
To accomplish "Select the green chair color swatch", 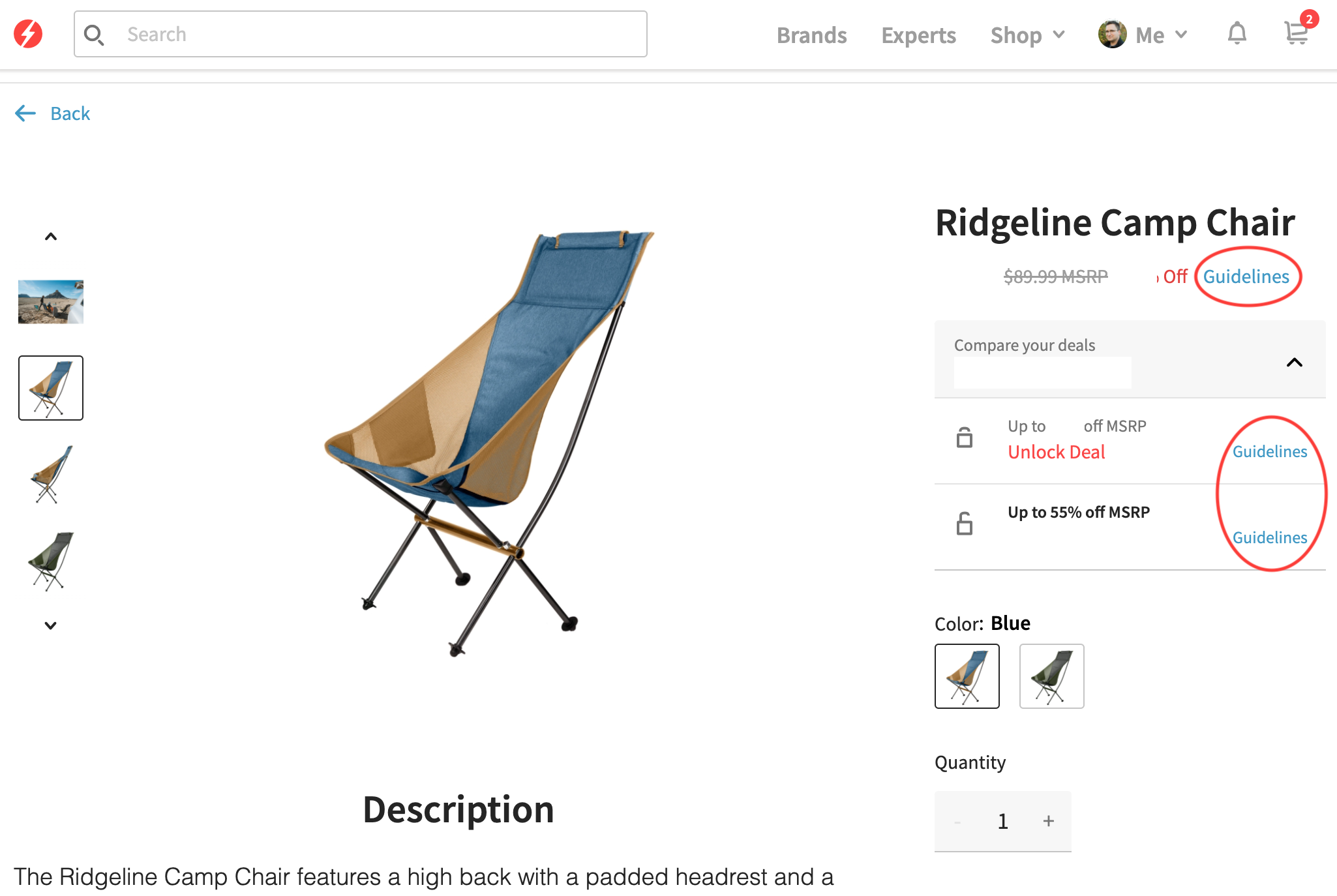I will click(1052, 676).
